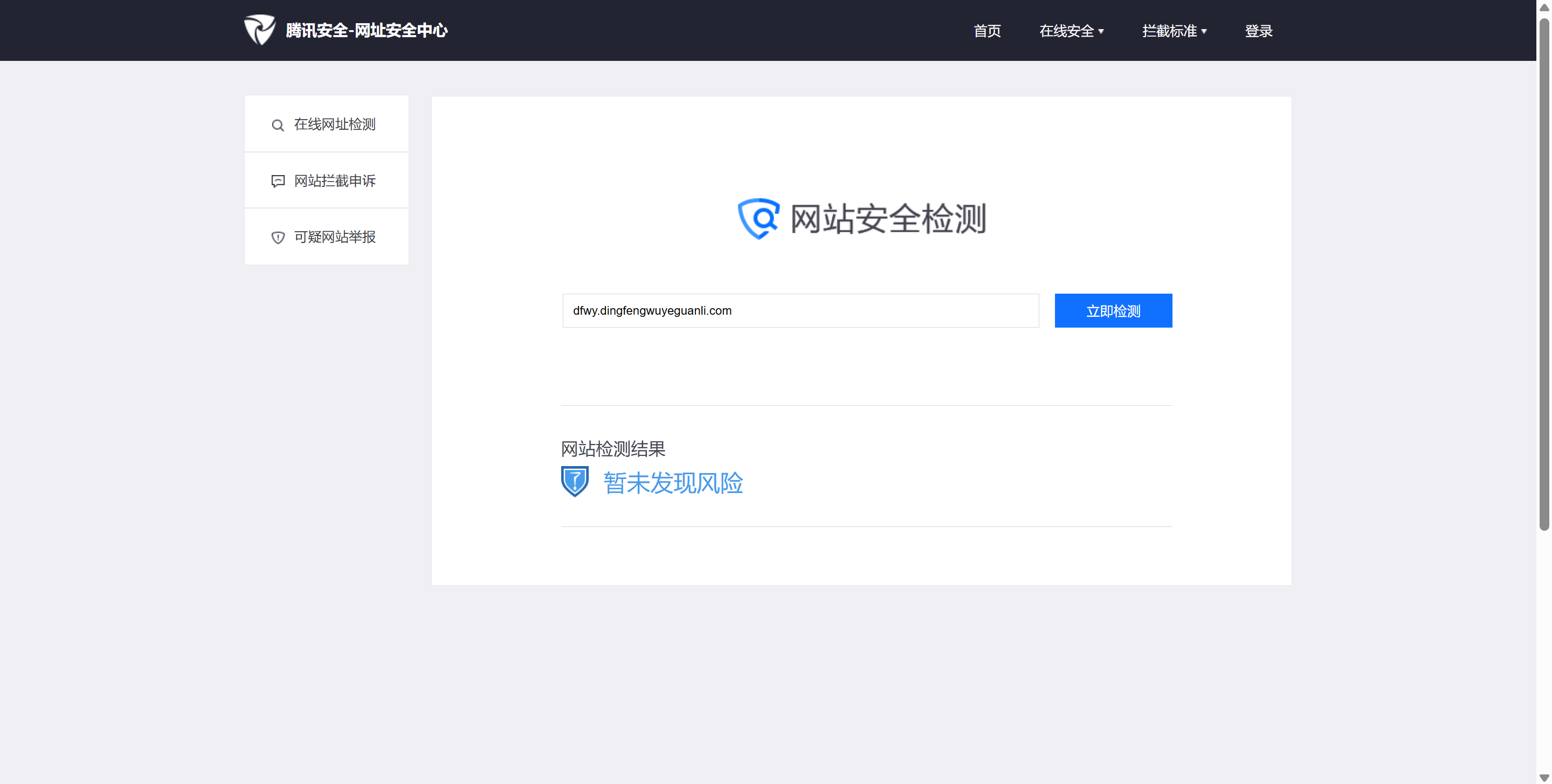Open the 登录 login link
1552x784 pixels.
coord(1259,31)
